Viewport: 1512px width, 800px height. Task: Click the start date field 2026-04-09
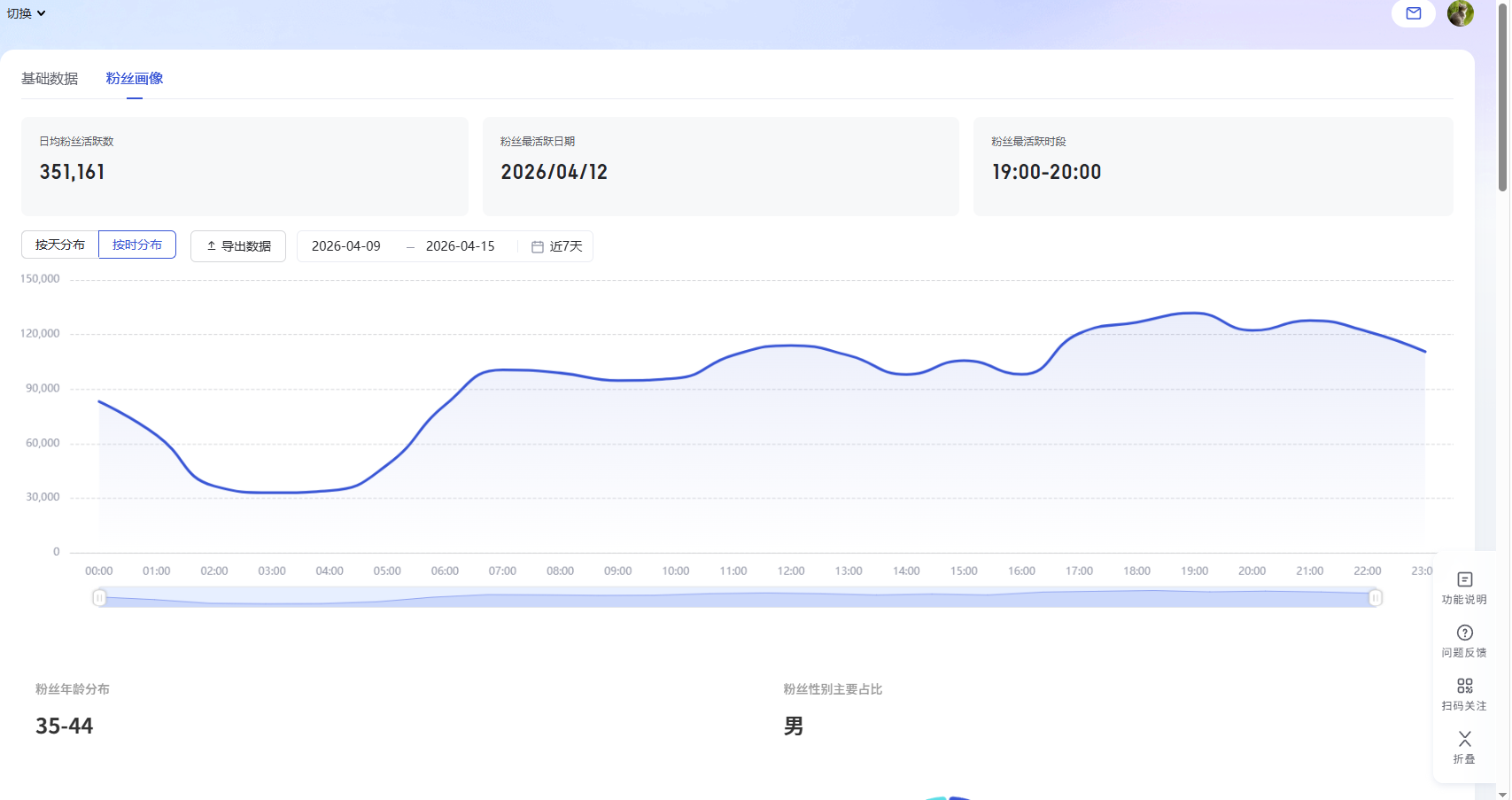(346, 246)
